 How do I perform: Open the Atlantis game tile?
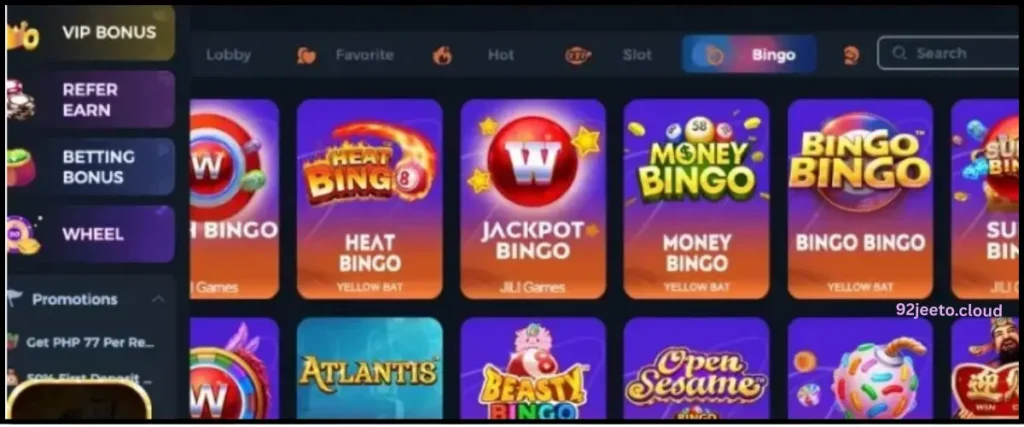[x=370, y=368]
